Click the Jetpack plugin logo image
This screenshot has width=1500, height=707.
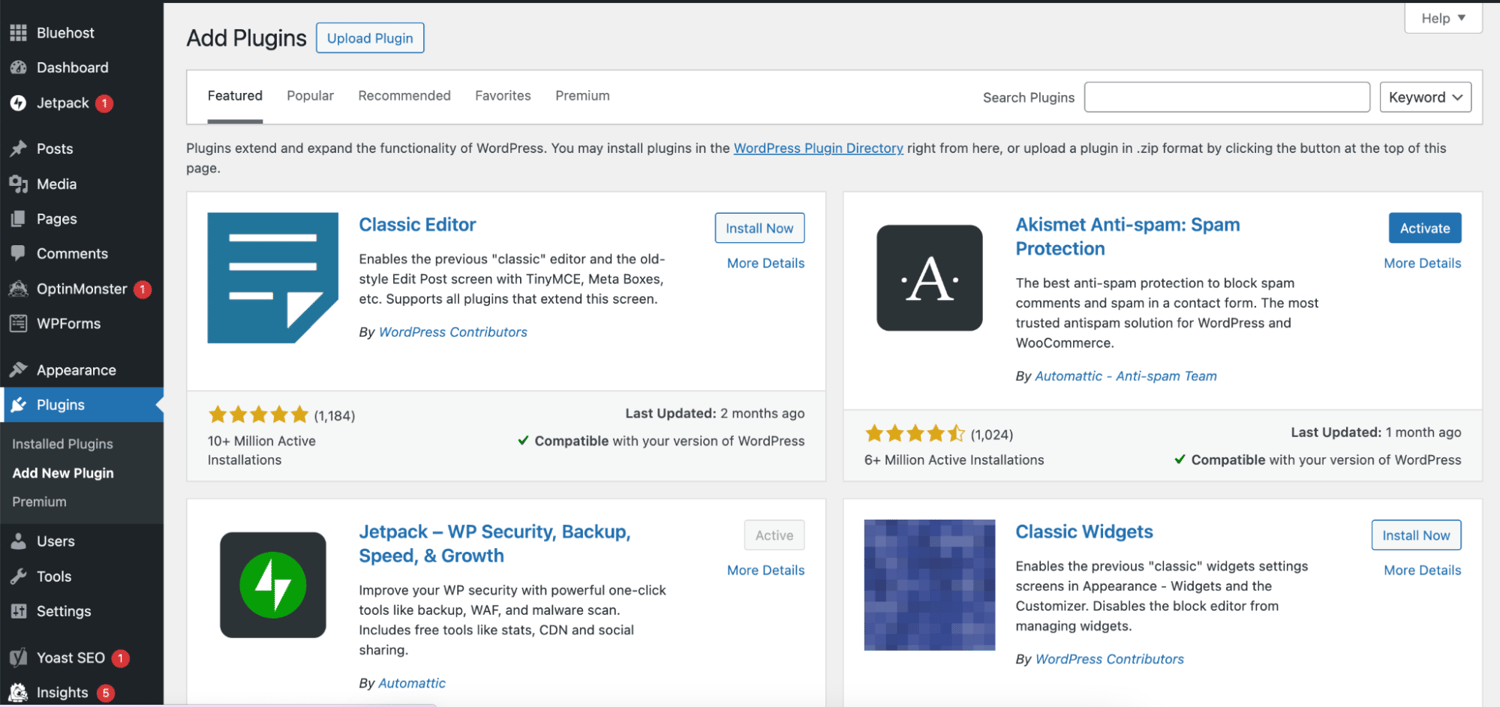pos(273,585)
